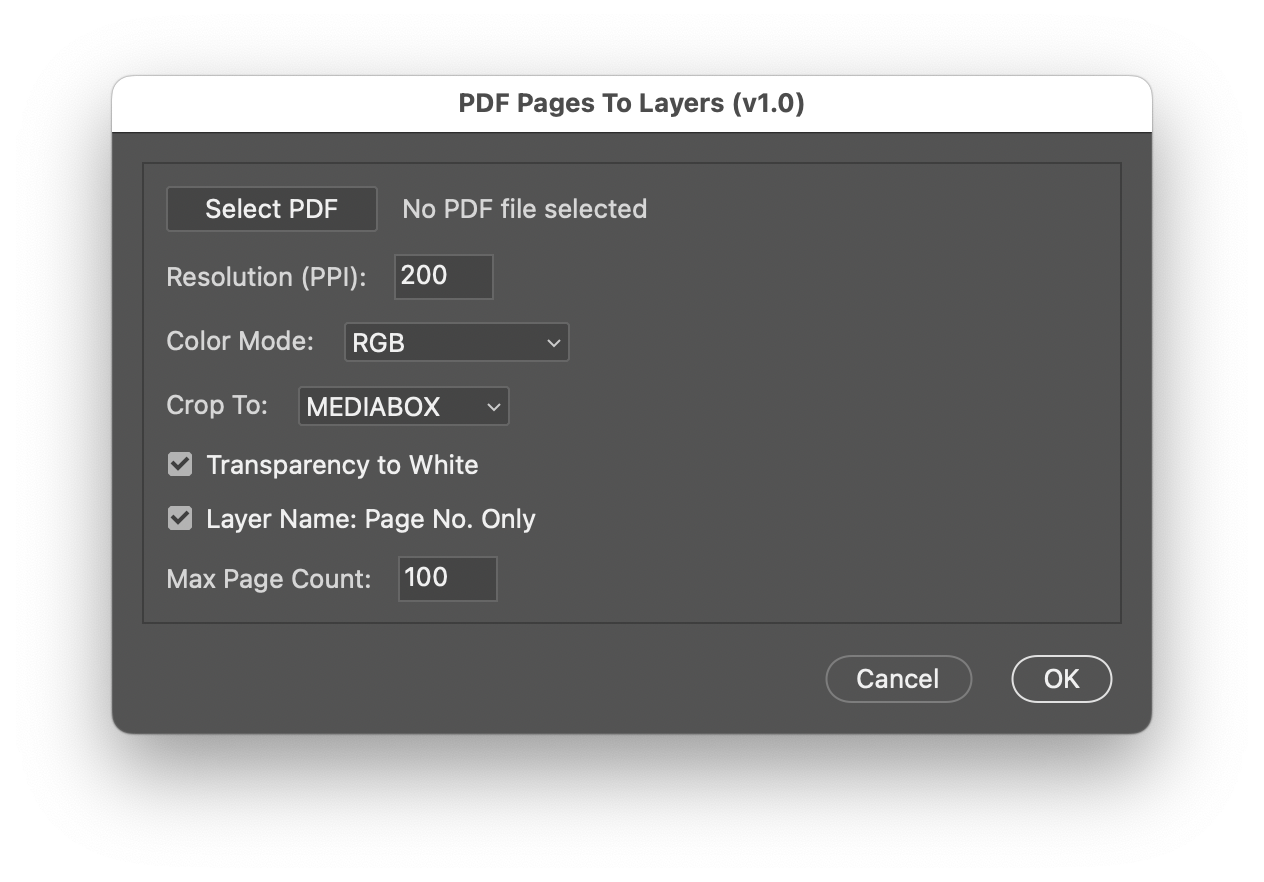Click the Max Page Count field
The image size is (1264, 882).
pyautogui.click(x=447, y=578)
